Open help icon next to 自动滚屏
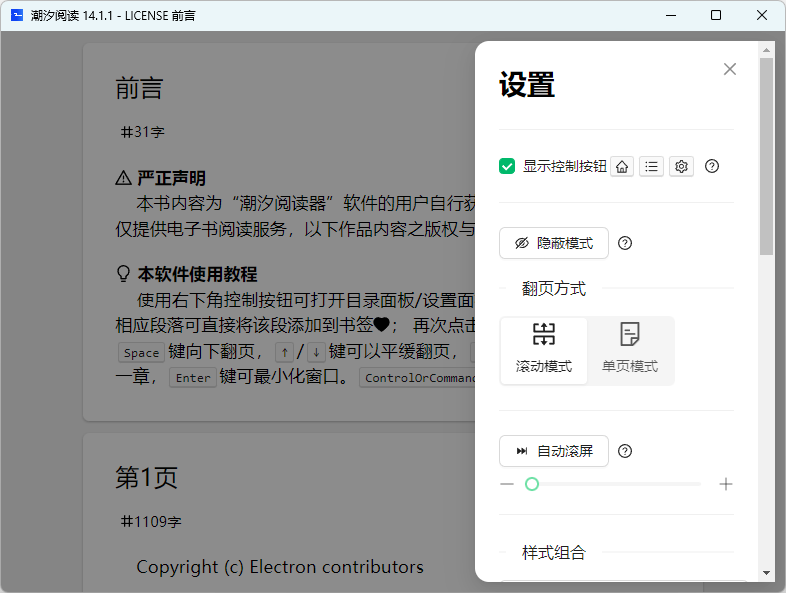 pyautogui.click(x=625, y=451)
